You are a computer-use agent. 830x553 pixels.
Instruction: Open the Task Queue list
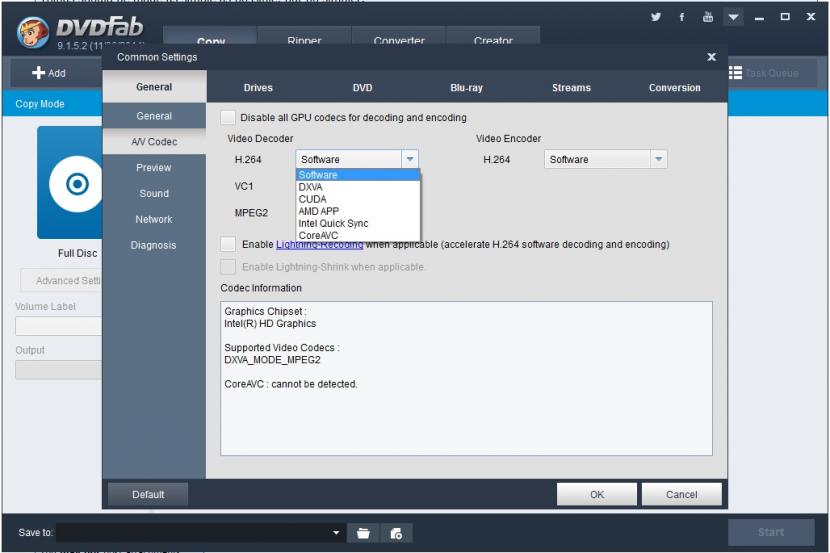766,73
